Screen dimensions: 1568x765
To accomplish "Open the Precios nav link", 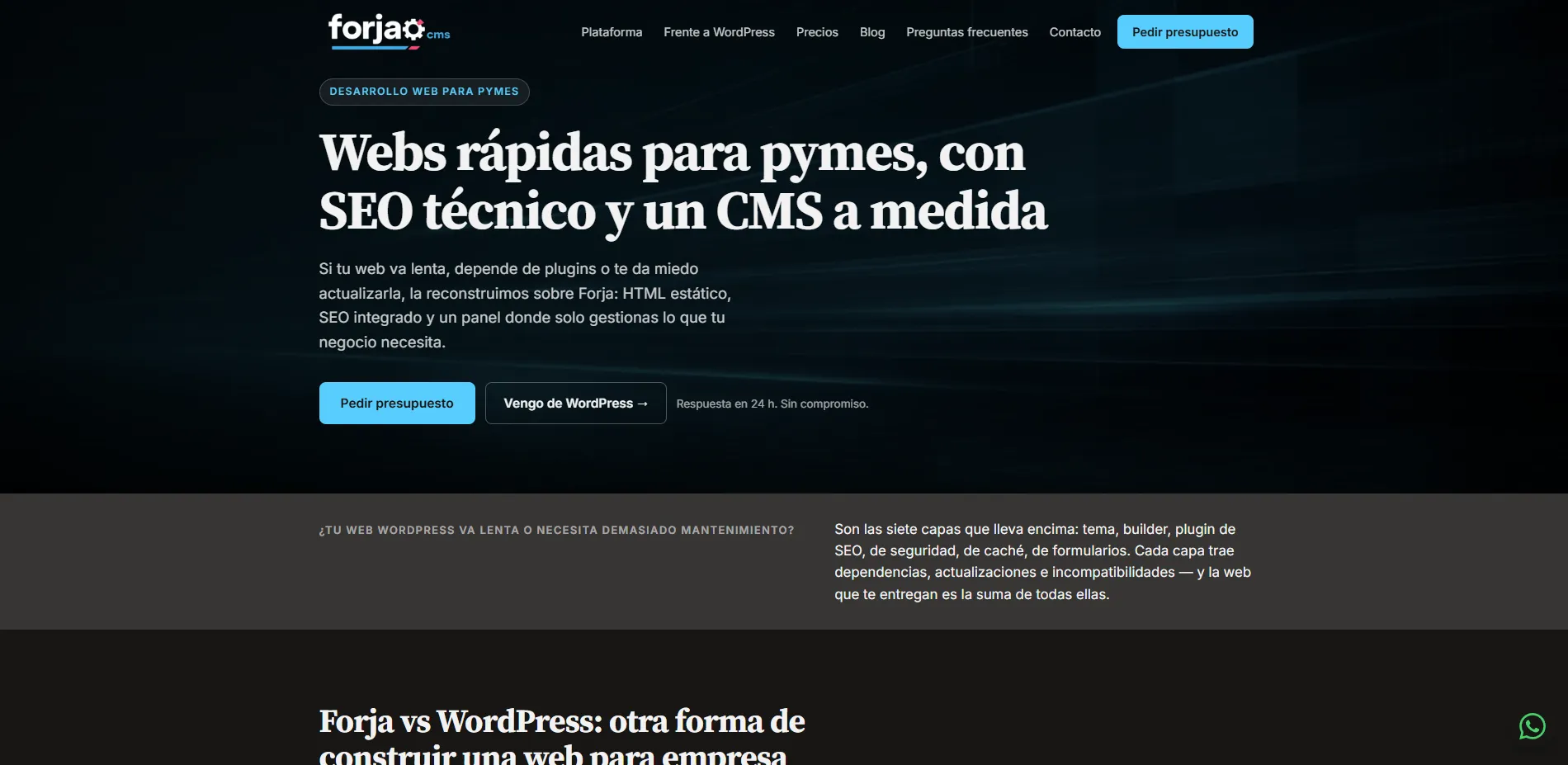I will coord(817,32).
